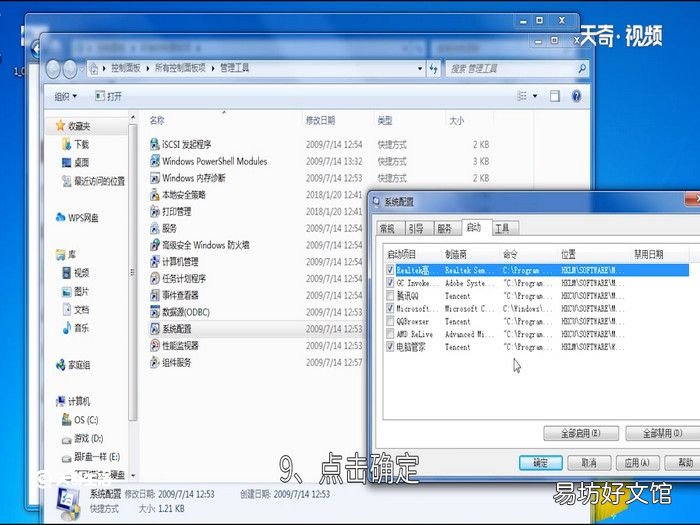The height and width of the screenshot is (525, 700).
Task: Collapse the 收藏夹 group
Action: (73, 126)
